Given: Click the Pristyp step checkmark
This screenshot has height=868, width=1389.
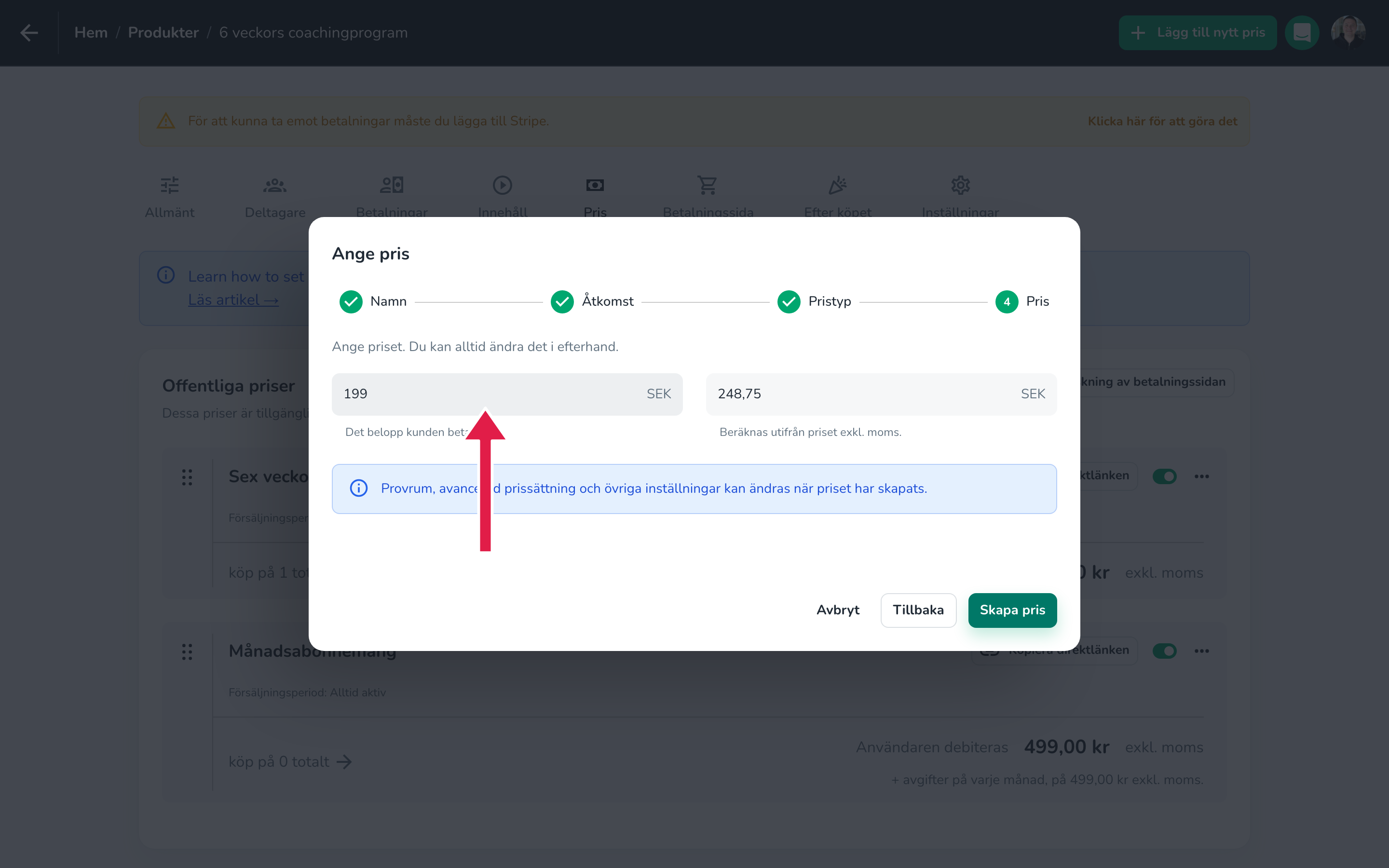Looking at the screenshot, I should click(789, 302).
